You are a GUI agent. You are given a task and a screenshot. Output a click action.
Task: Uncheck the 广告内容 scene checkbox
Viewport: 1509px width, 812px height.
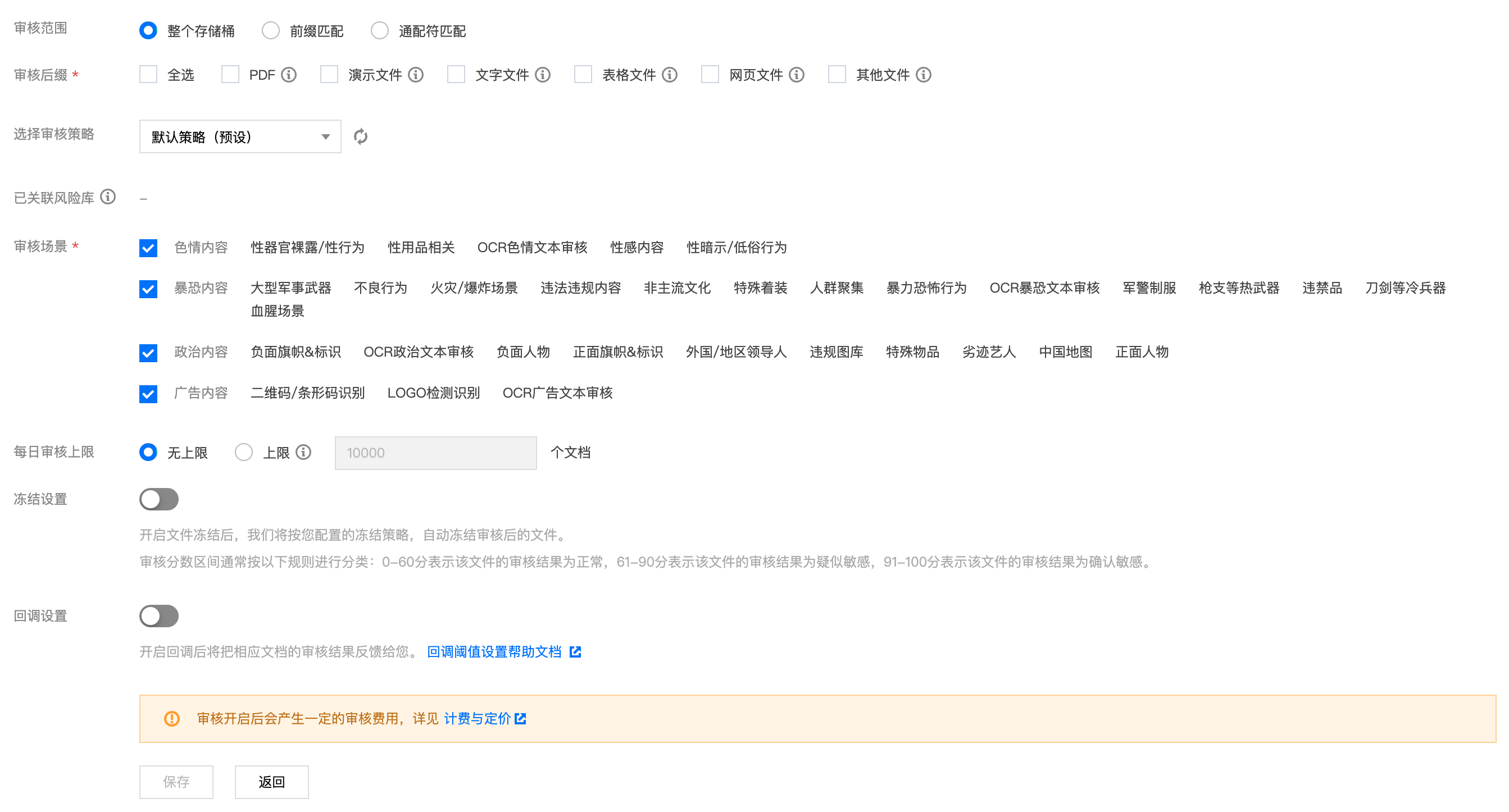coord(148,394)
